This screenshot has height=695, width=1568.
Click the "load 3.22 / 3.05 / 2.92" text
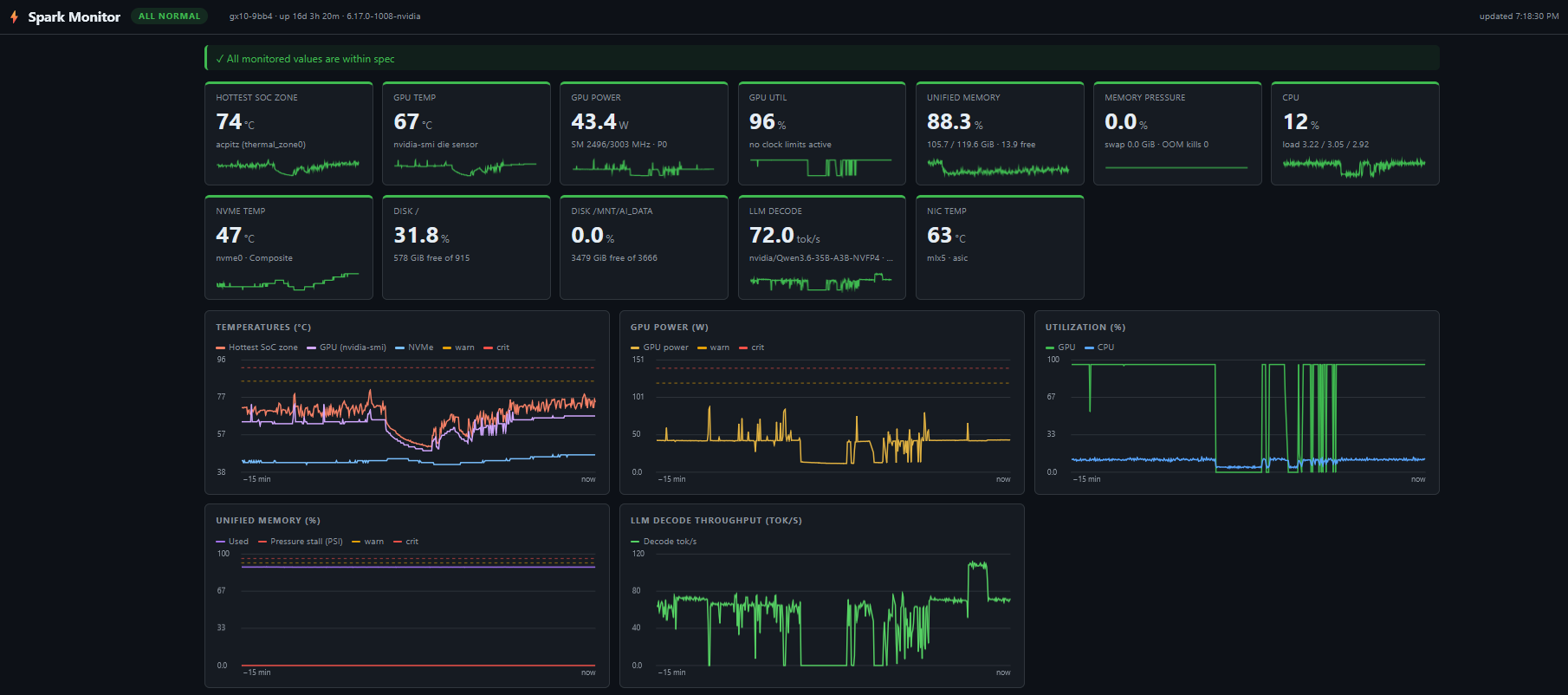(1325, 145)
